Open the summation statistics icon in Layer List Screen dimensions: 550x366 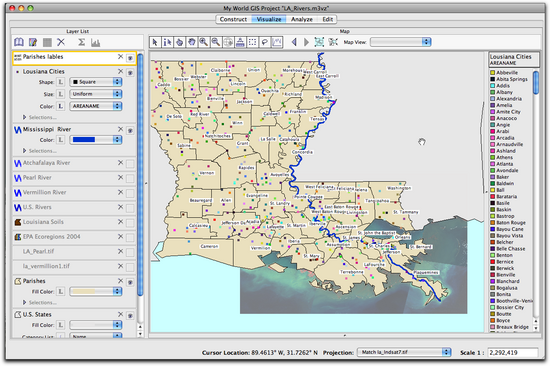coord(81,42)
